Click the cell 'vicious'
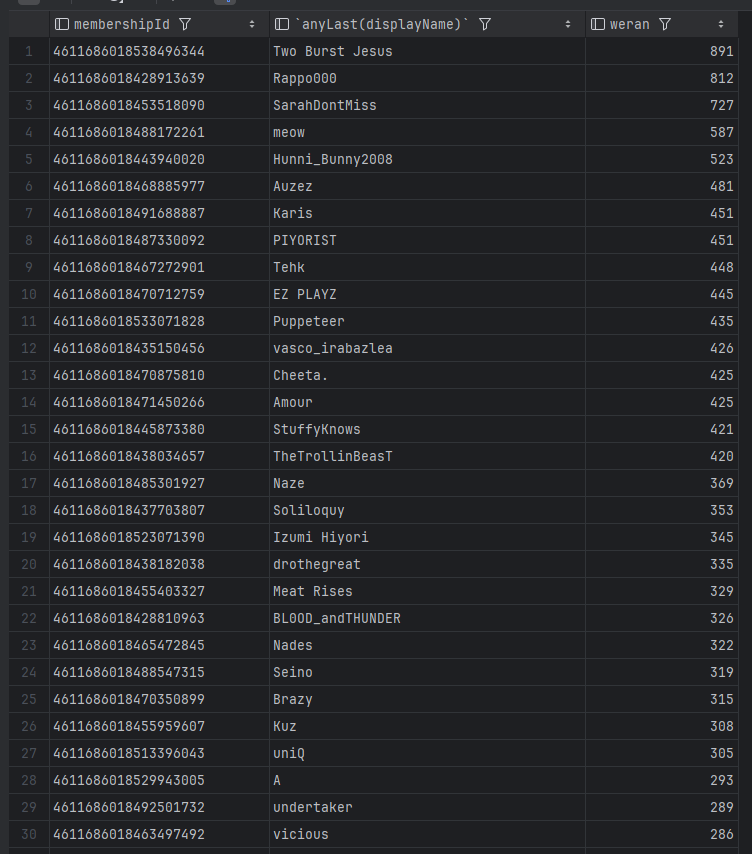The width and height of the screenshot is (752, 854). click(x=427, y=834)
